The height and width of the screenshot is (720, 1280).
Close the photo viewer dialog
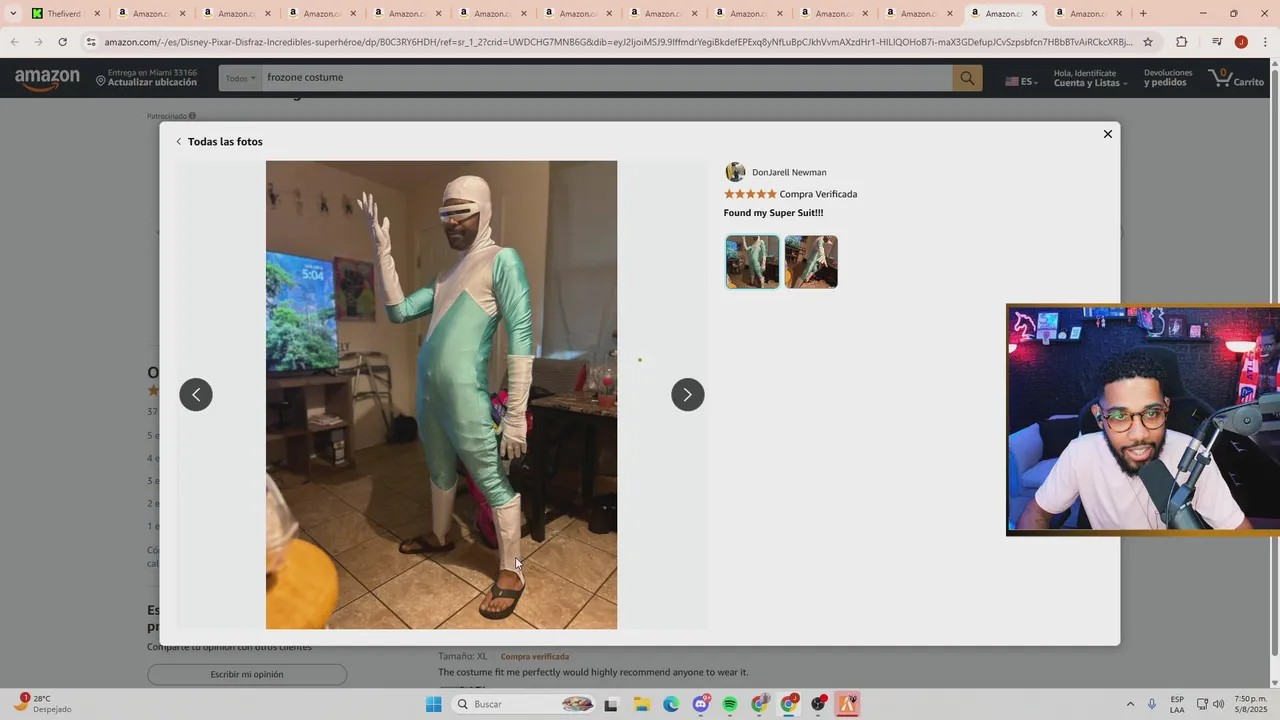(x=1107, y=134)
